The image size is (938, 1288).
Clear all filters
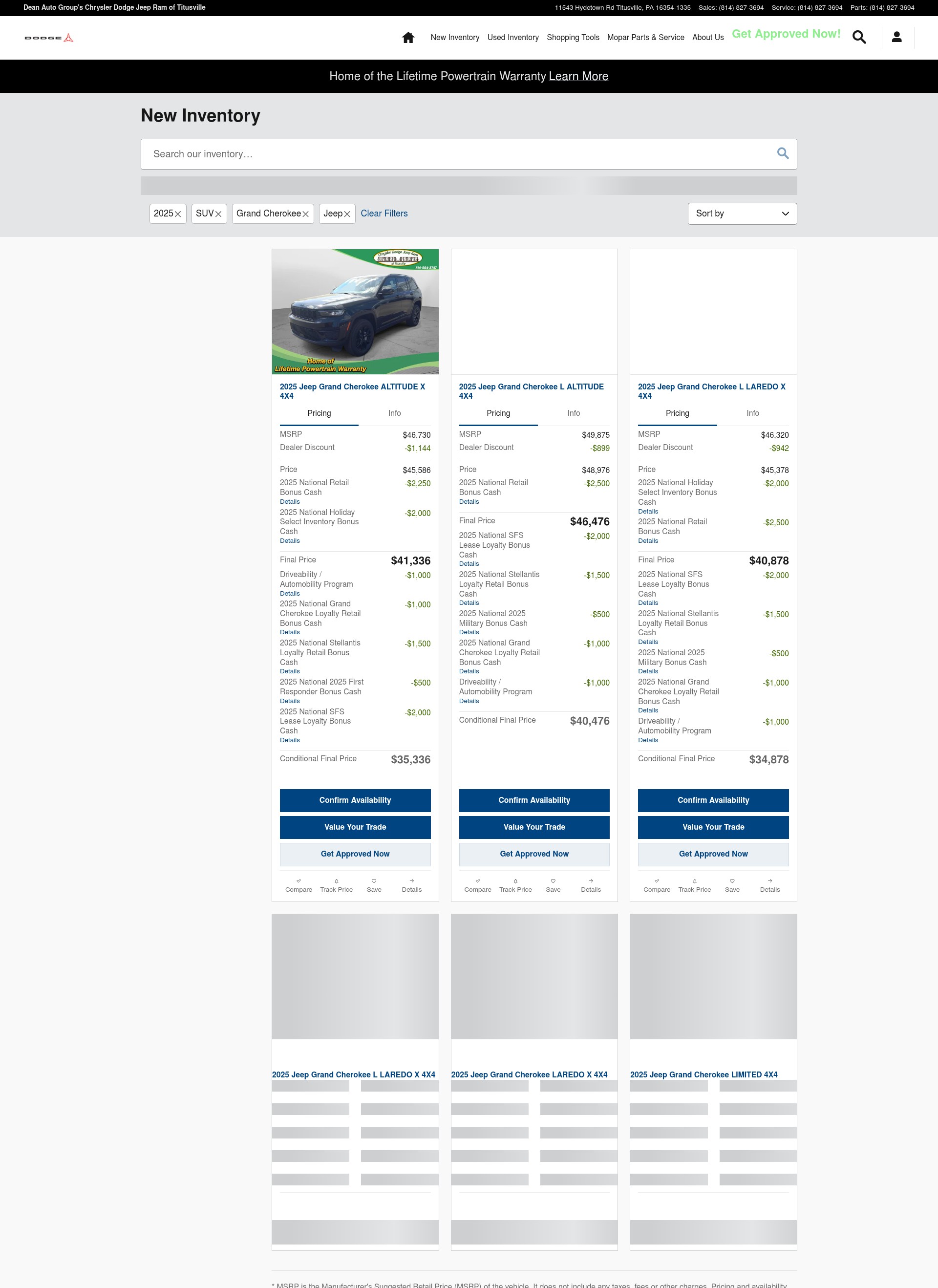pyautogui.click(x=384, y=214)
